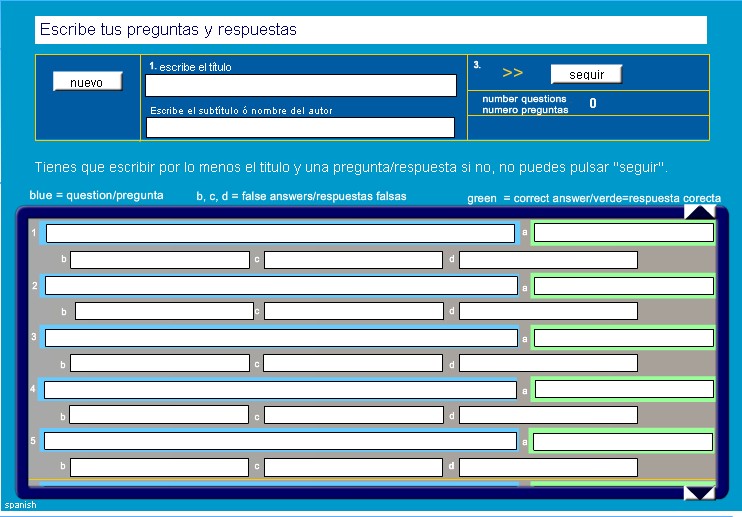742x517 pixels.
Task: Click the scroll up arrow of the question list
Action: point(699,211)
